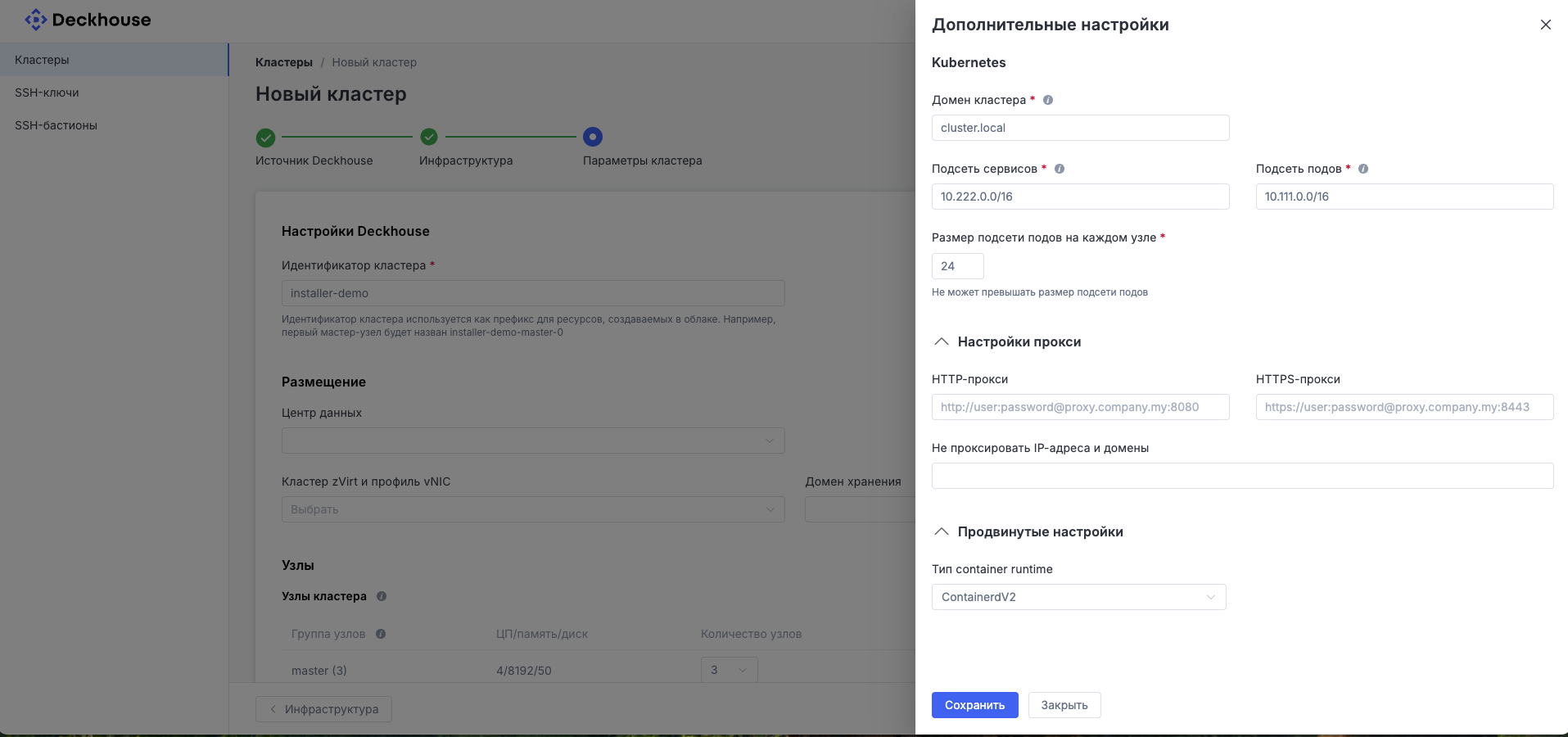Image resolution: width=1568 pixels, height=737 pixels.
Task: Go to Кластеры breadcrumb link
Action: 284,62
